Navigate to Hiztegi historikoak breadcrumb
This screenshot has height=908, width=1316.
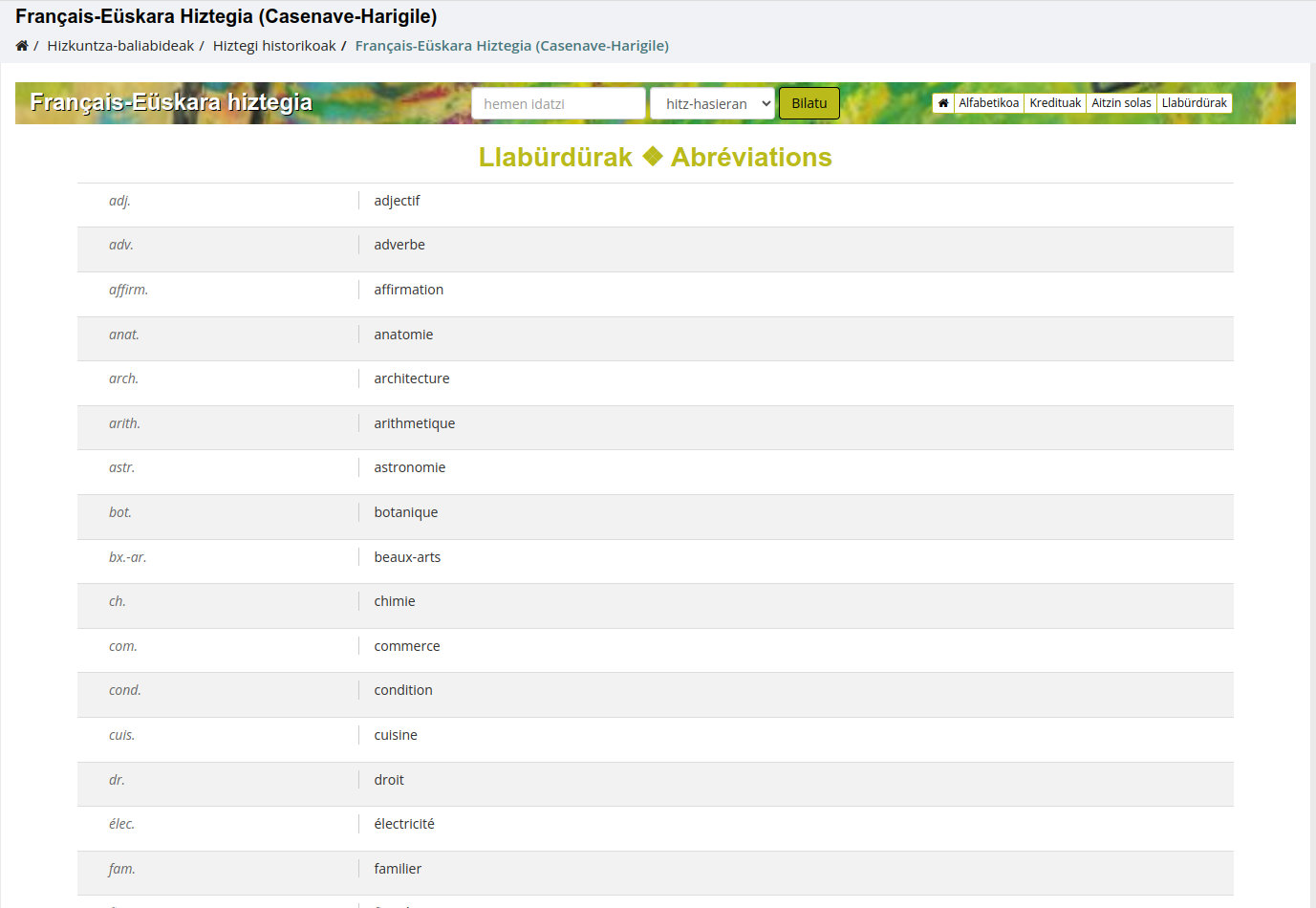coord(274,46)
